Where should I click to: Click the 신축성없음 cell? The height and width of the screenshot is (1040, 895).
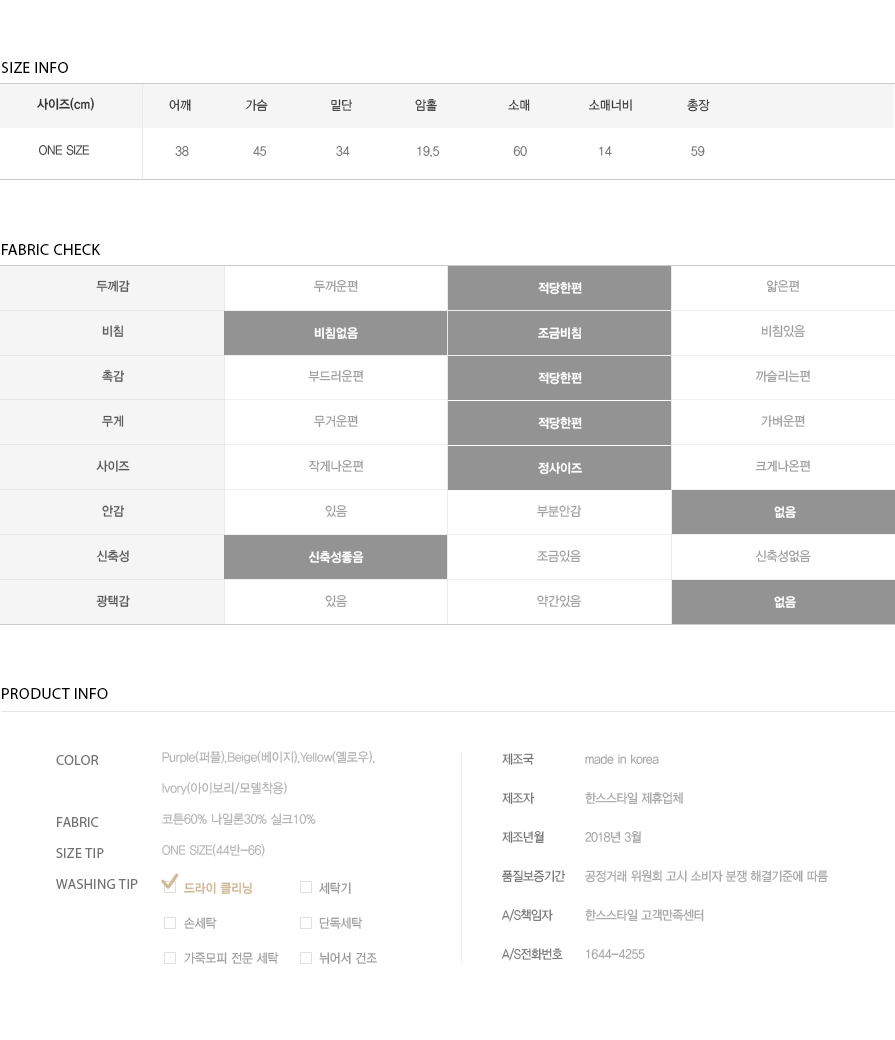tap(783, 556)
